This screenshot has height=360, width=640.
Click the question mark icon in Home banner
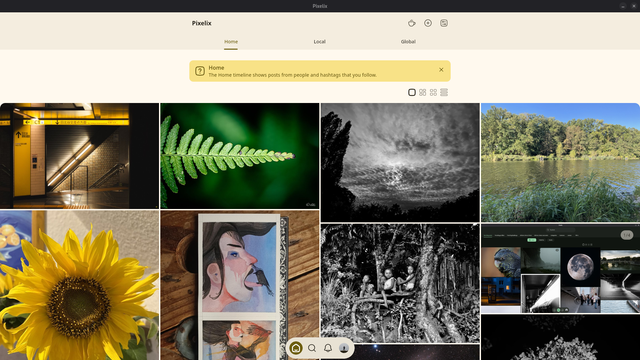tap(200, 71)
